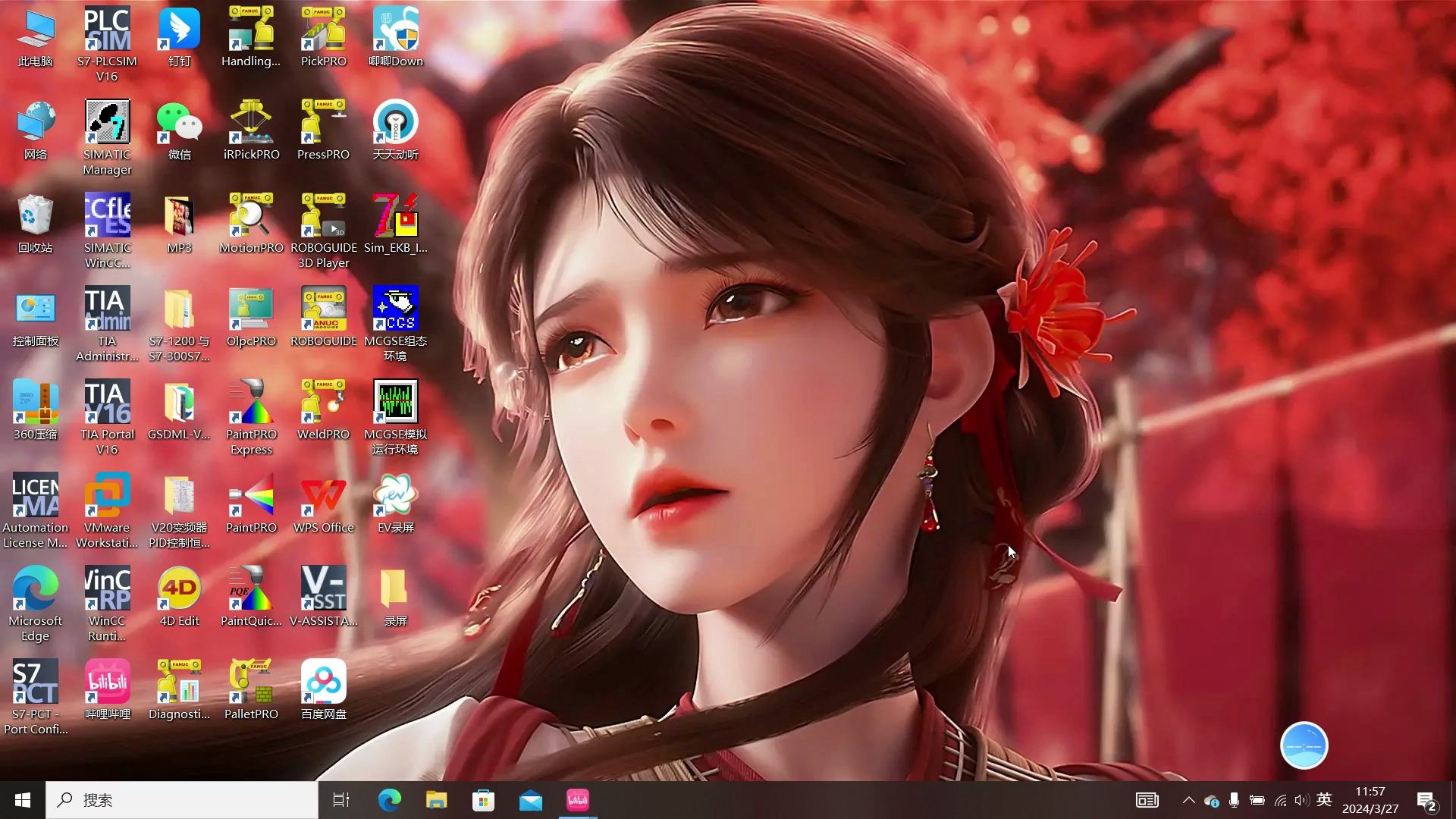Click the ROBOGUIDE desktop icon

[x=324, y=310]
